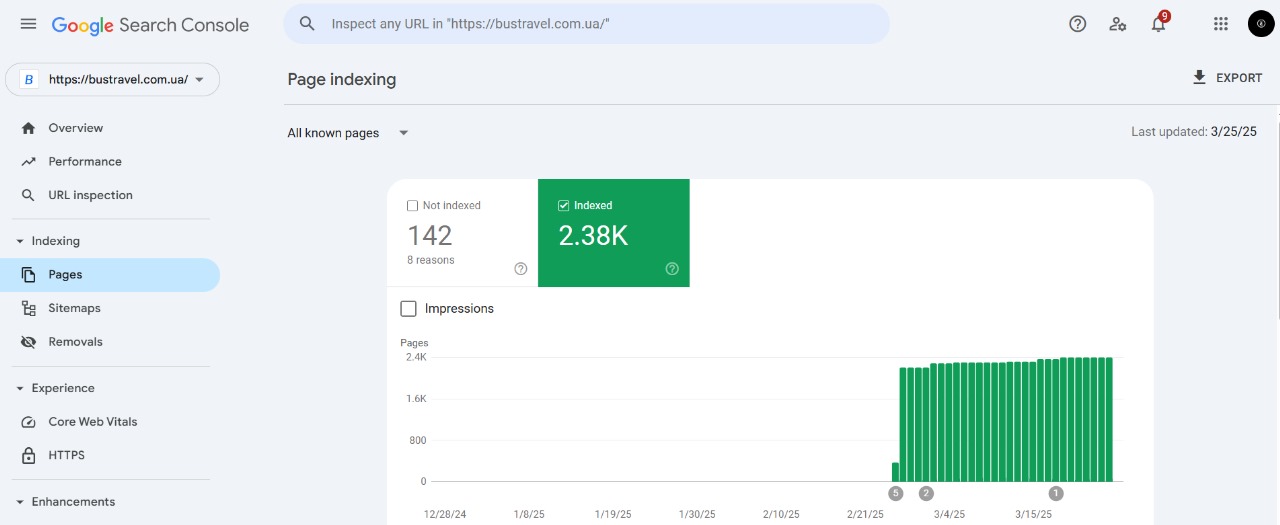Open Sitemaps in the sidebar
The width and height of the screenshot is (1280, 525).
coord(74,308)
